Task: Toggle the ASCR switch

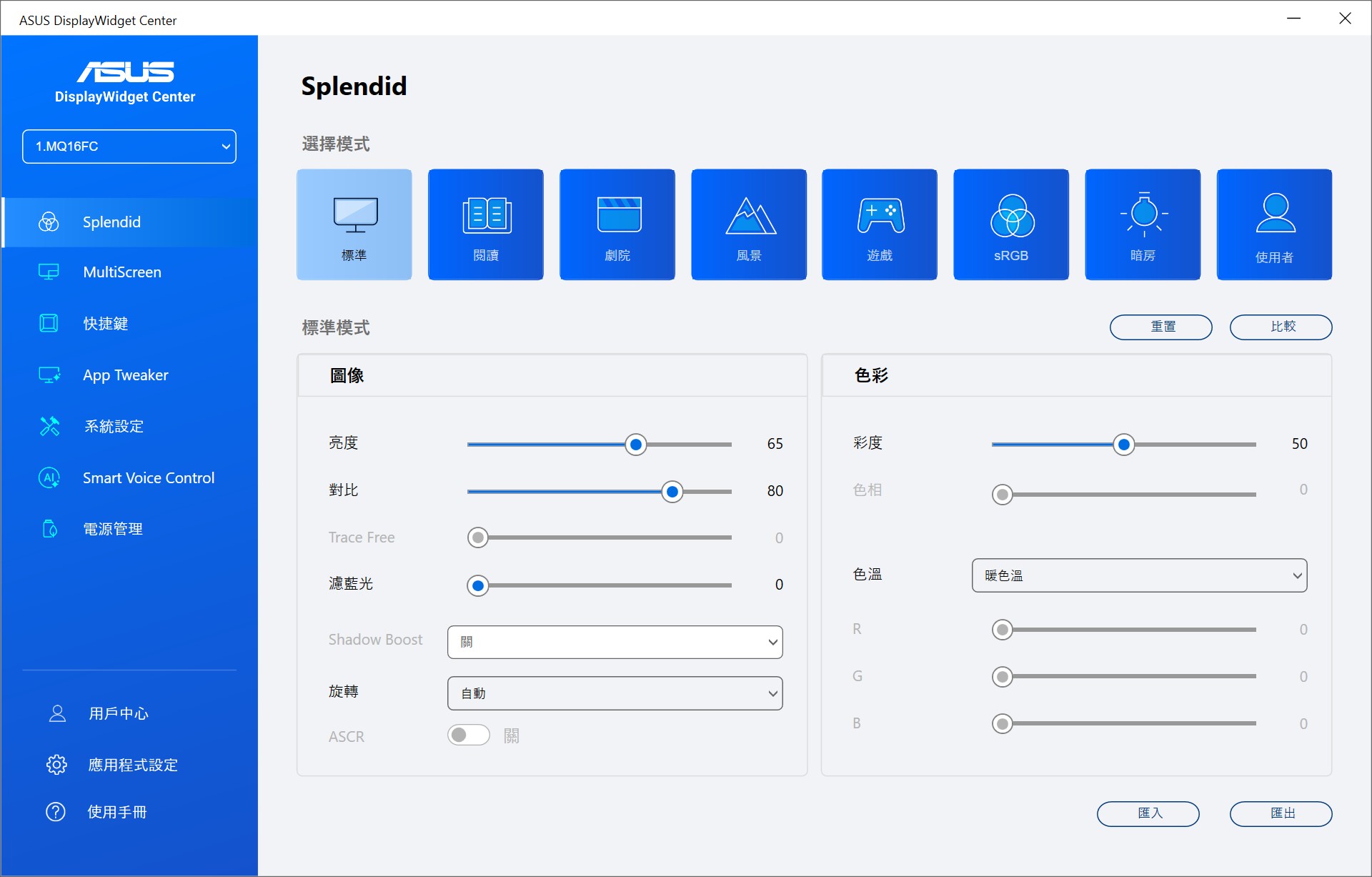Action: [469, 735]
